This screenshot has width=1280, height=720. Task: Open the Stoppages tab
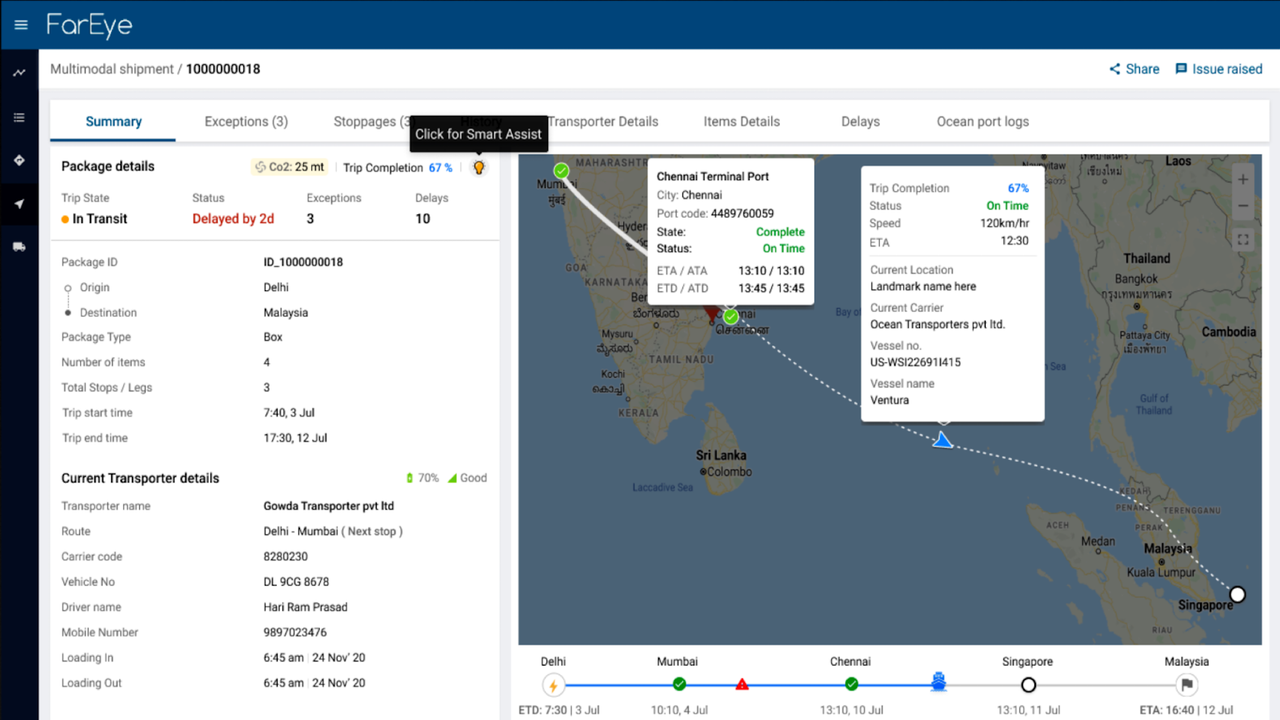pos(372,121)
